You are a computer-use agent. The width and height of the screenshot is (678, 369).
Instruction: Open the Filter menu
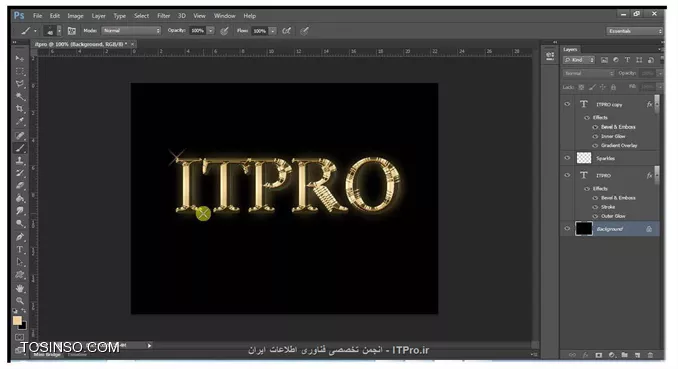tap(163, 16)
